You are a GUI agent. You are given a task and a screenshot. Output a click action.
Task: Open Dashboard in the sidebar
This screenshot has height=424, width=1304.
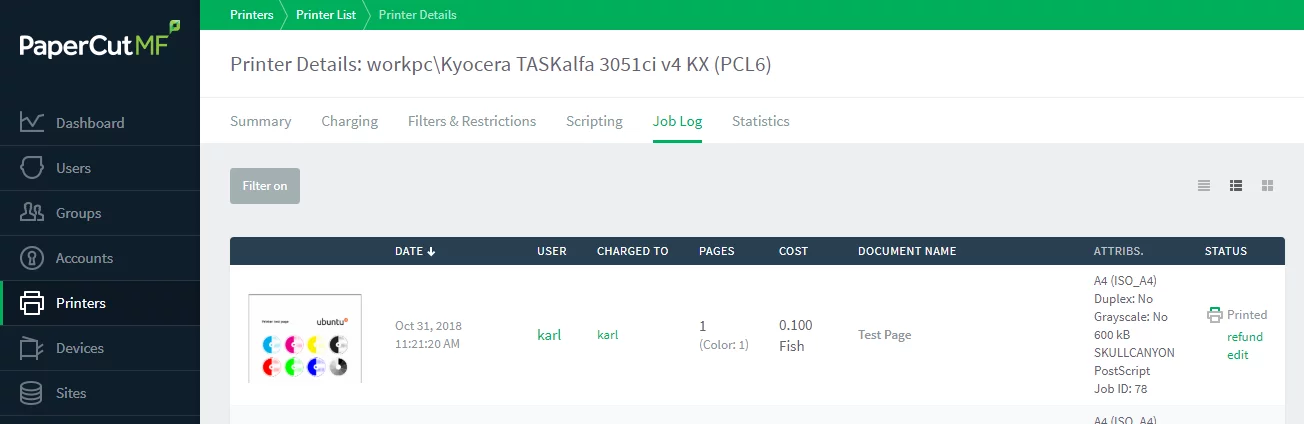(100, 123)
